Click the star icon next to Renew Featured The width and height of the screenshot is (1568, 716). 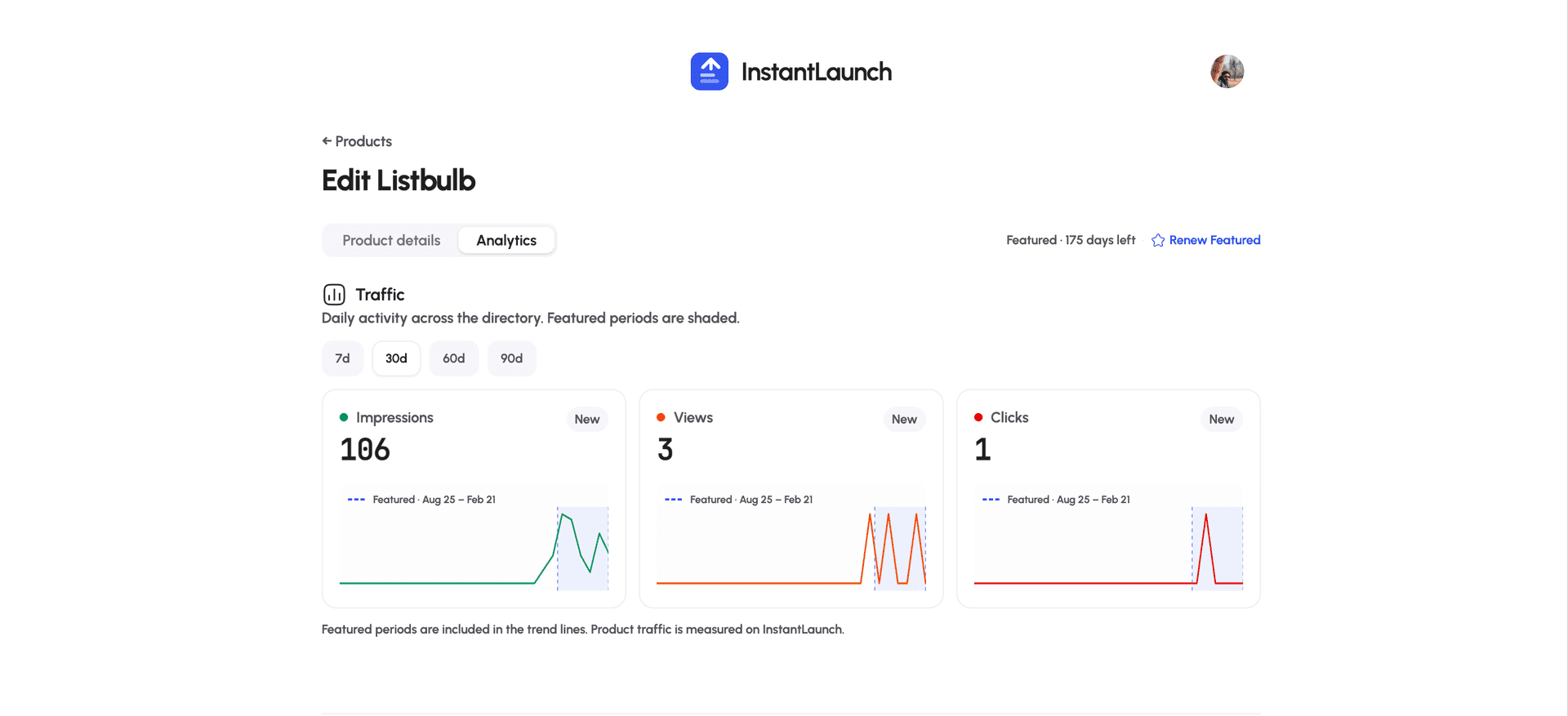1158,240
